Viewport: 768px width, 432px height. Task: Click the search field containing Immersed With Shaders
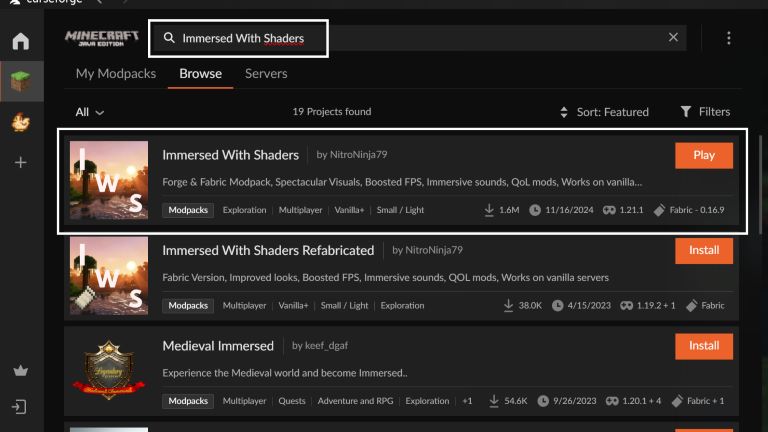tap(419, 38)
